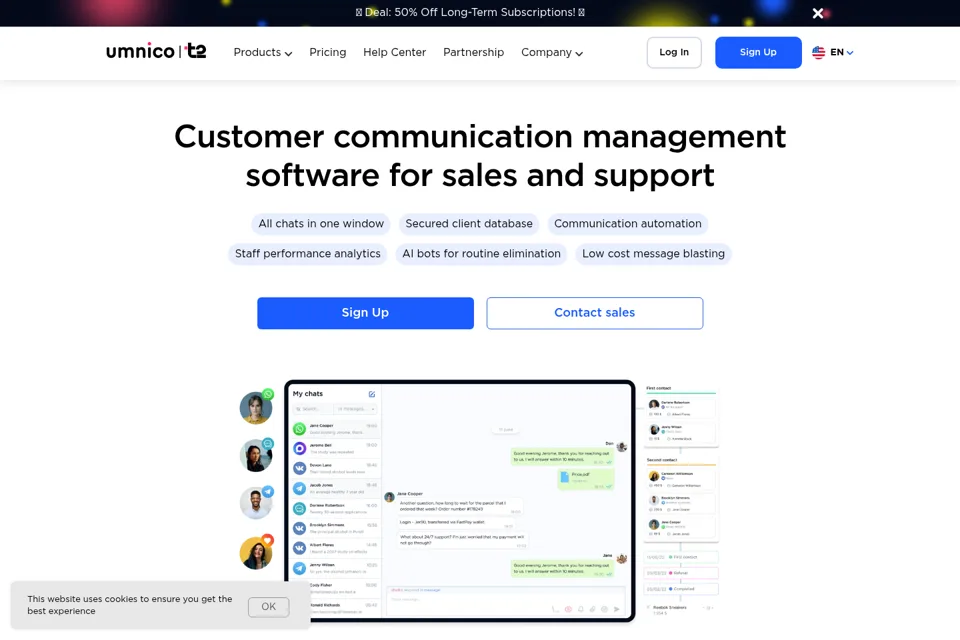Open the Umnico t2 logo homepage
The image size is (960, 640).
[x=156, y=51]
